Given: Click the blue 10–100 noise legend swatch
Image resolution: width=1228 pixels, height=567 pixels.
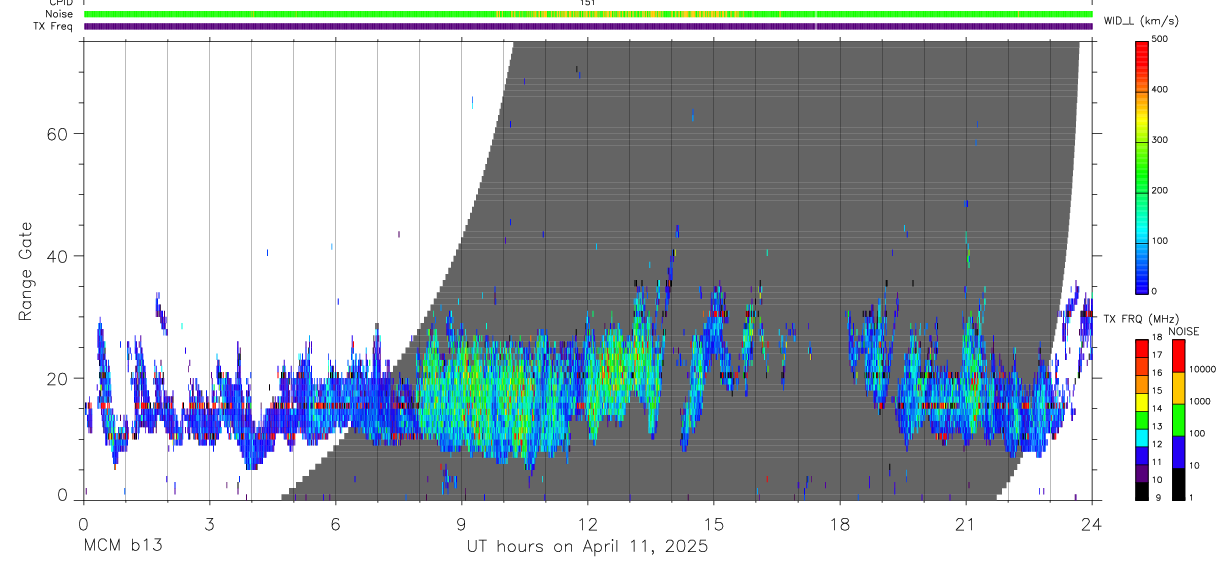Looking at the screenshot, I should [1177, 451].
